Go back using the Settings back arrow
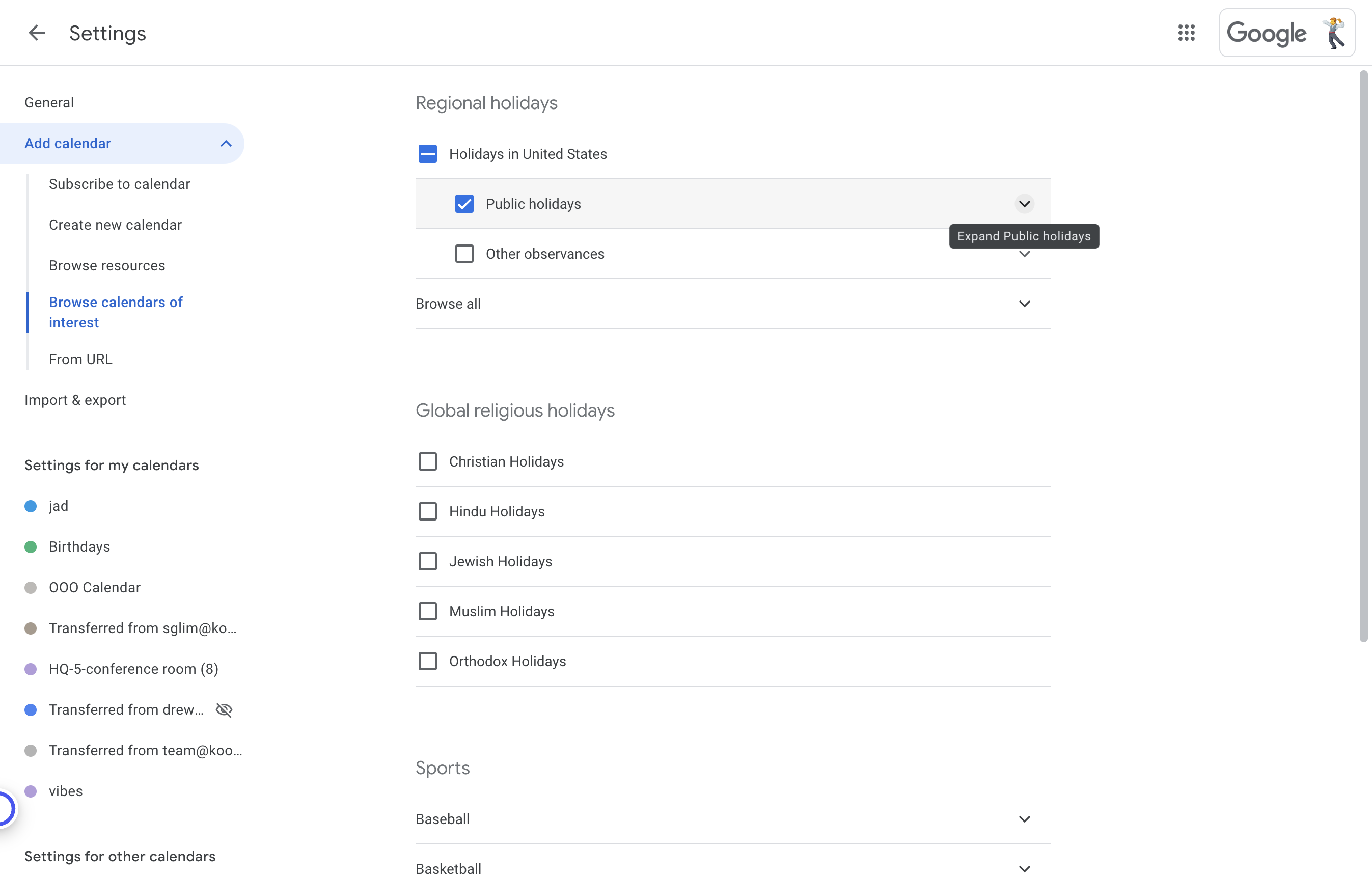Image resolution: width=1372 pixels, height=876 pixels. pos(37,33)
